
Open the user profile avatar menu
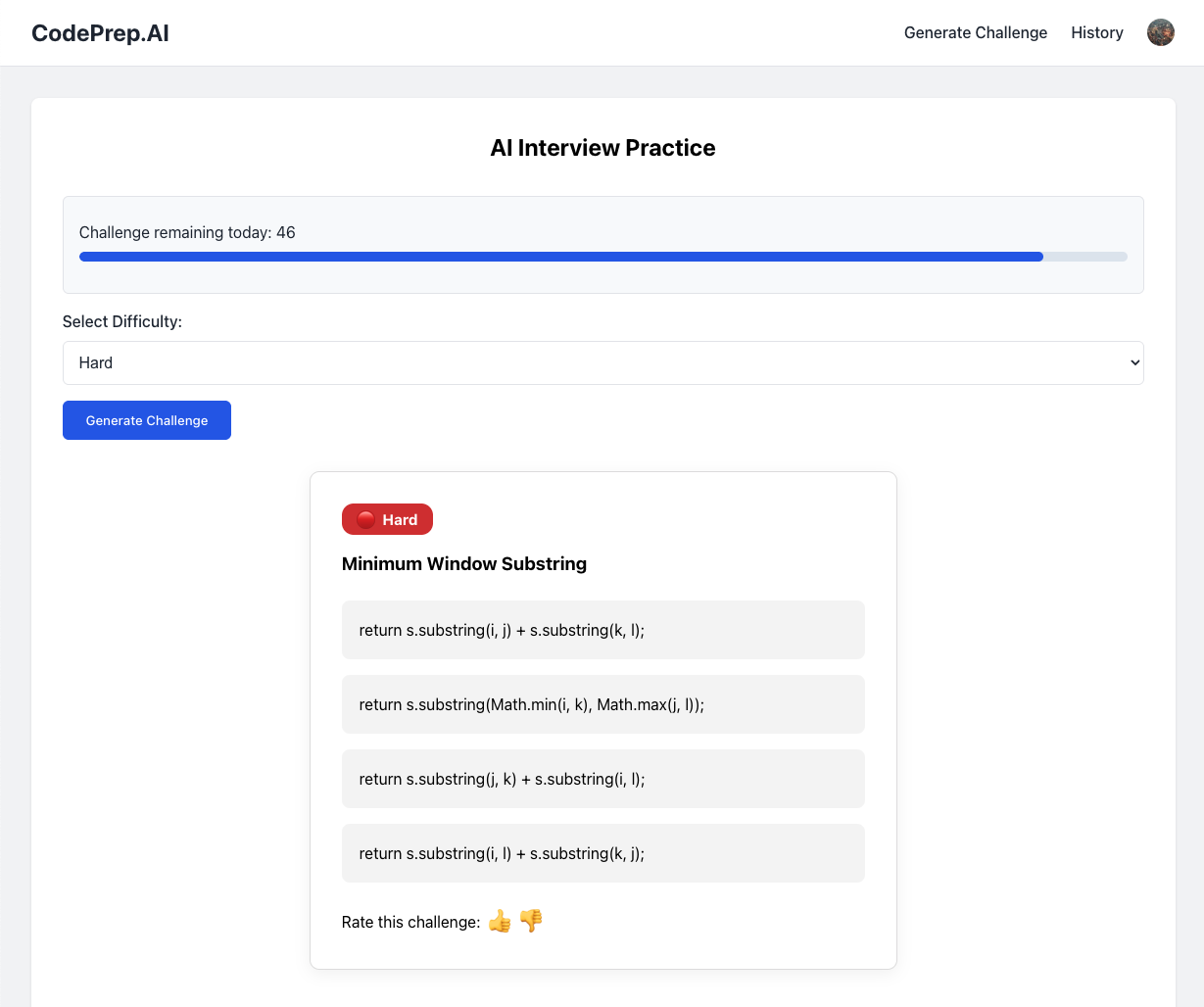1161,32
